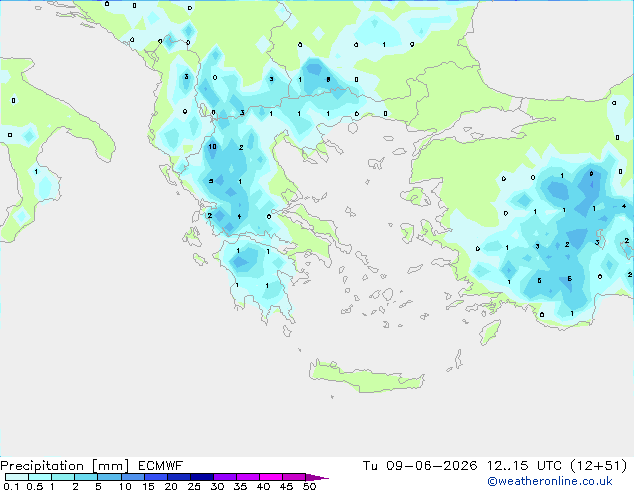Click the island of Crete on the map
Image resolution: width=634 pixels, height=490 pixels.
[366, 377]
